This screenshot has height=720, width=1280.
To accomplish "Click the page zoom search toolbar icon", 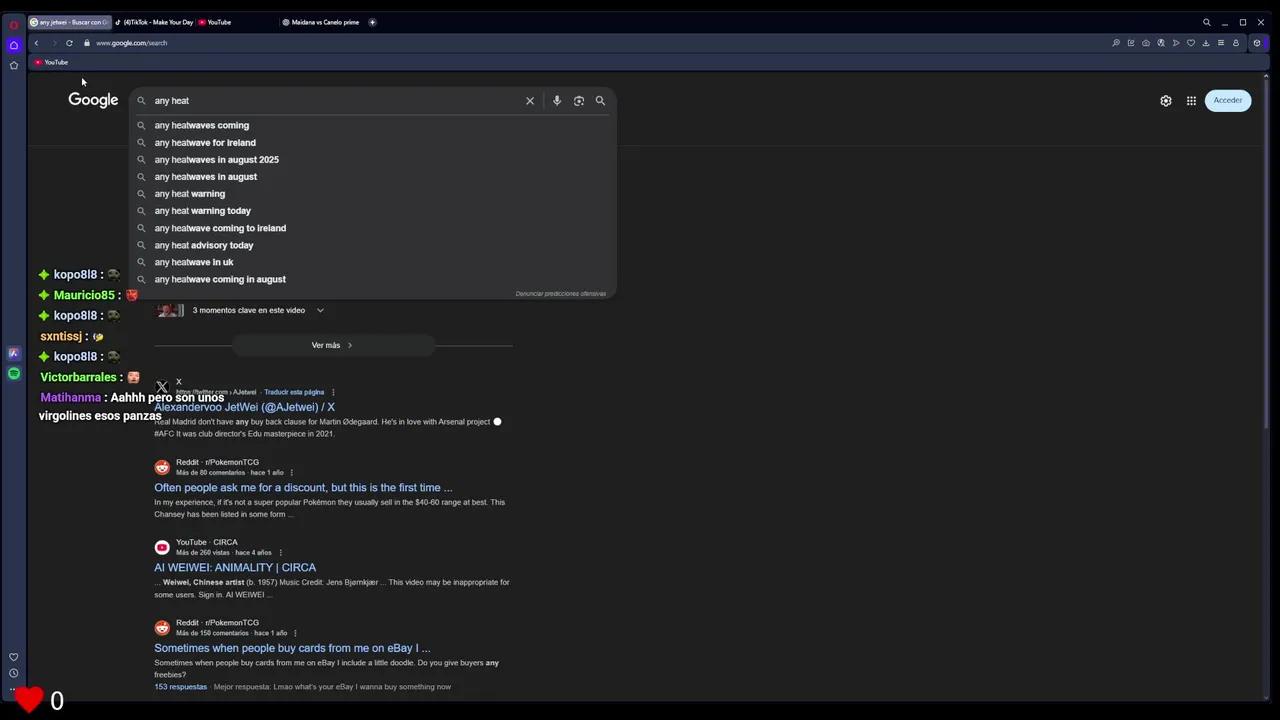I will coord(1116,43).
